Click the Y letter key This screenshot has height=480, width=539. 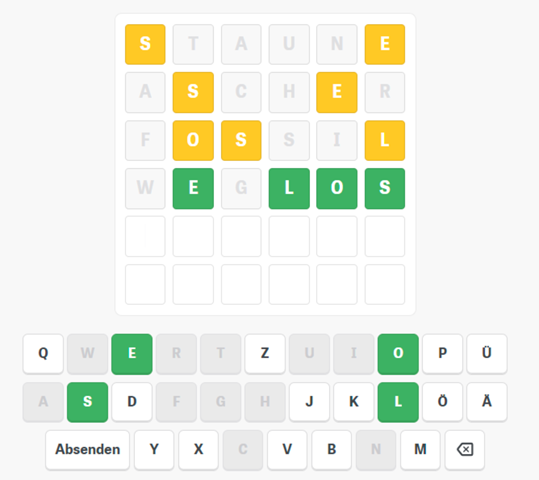(154, 449)
